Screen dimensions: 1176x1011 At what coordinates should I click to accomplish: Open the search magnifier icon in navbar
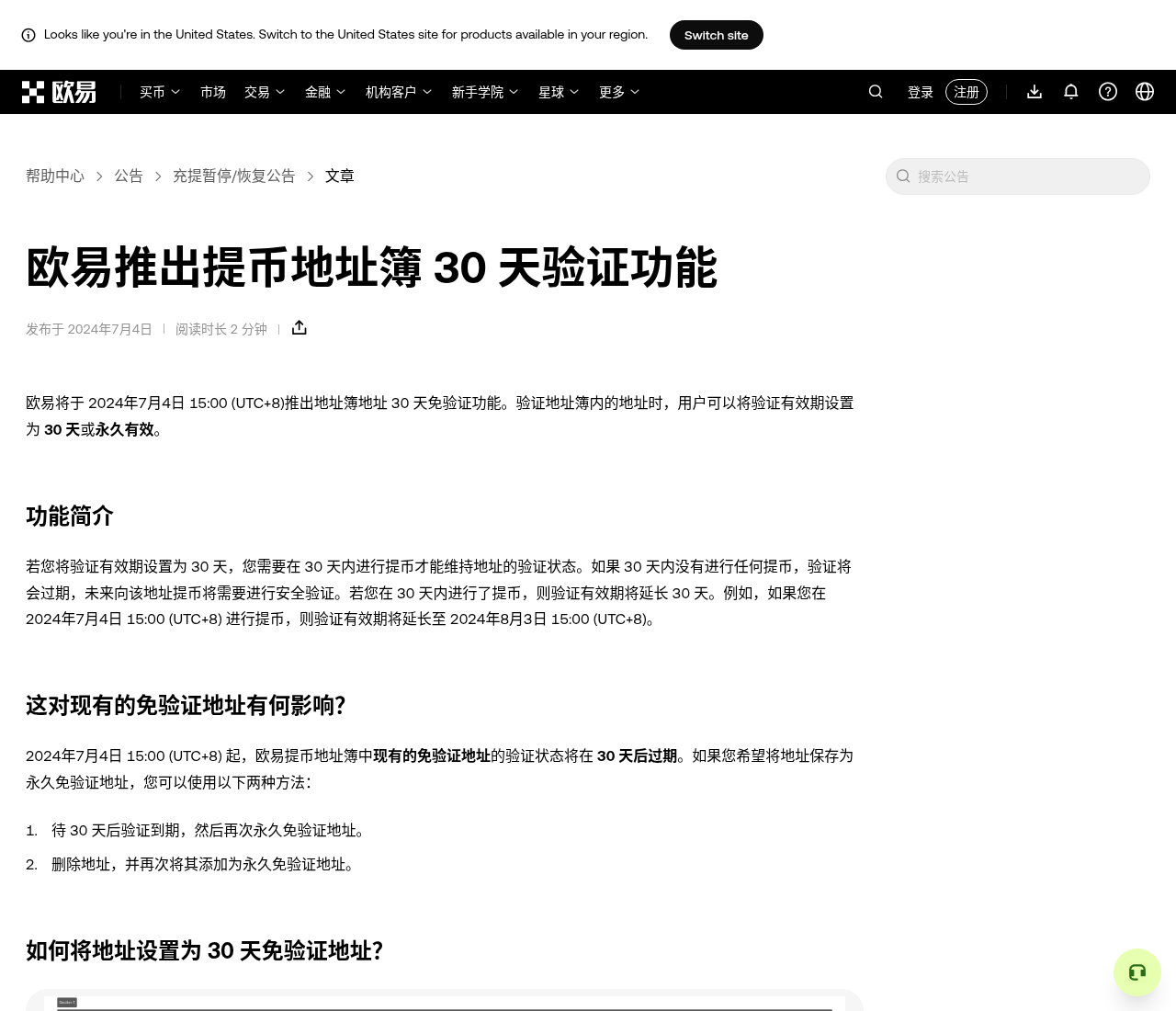pos(876,92)
